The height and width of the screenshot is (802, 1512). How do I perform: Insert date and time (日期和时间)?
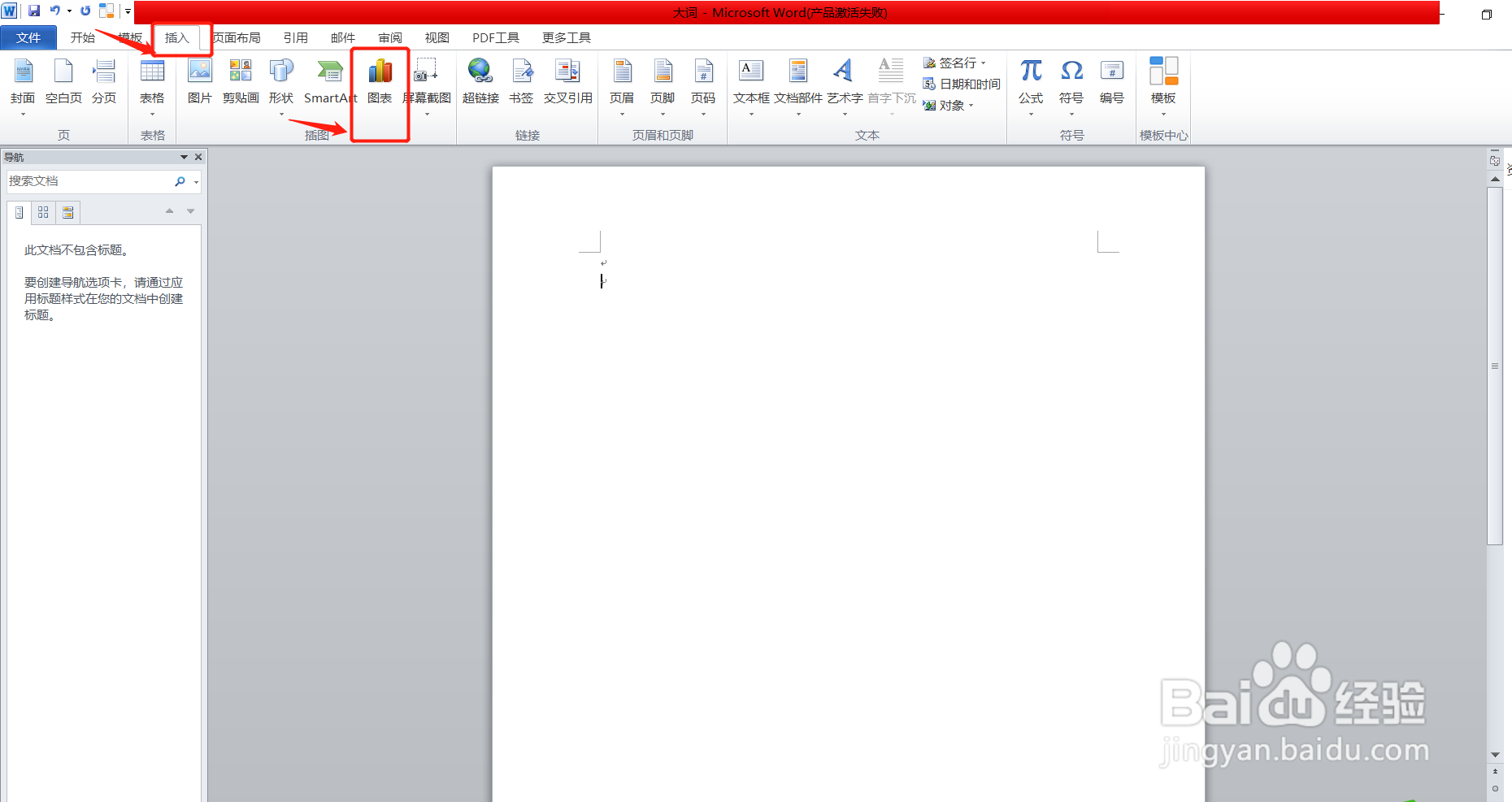(x=962, y=84)
